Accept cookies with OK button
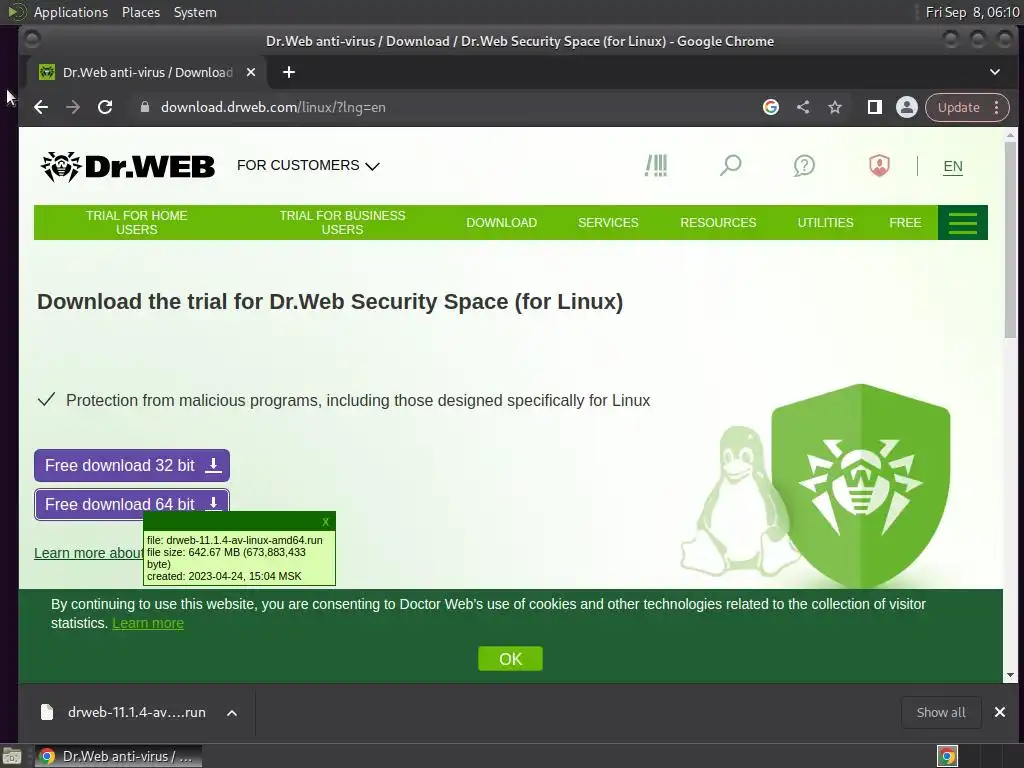This screenshot has width=1024, height=768. point(510,659)
